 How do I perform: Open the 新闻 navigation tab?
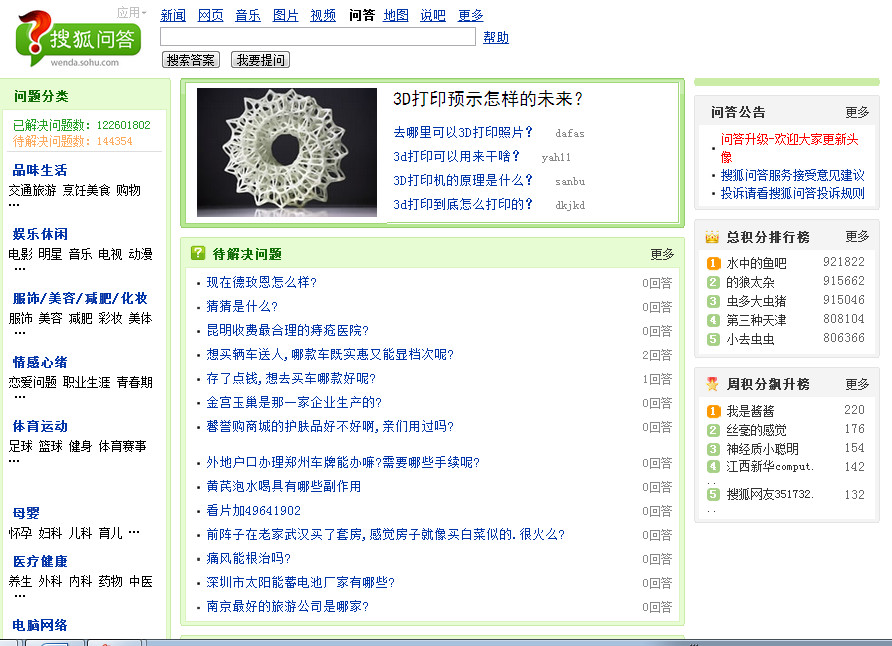(173, 15)
